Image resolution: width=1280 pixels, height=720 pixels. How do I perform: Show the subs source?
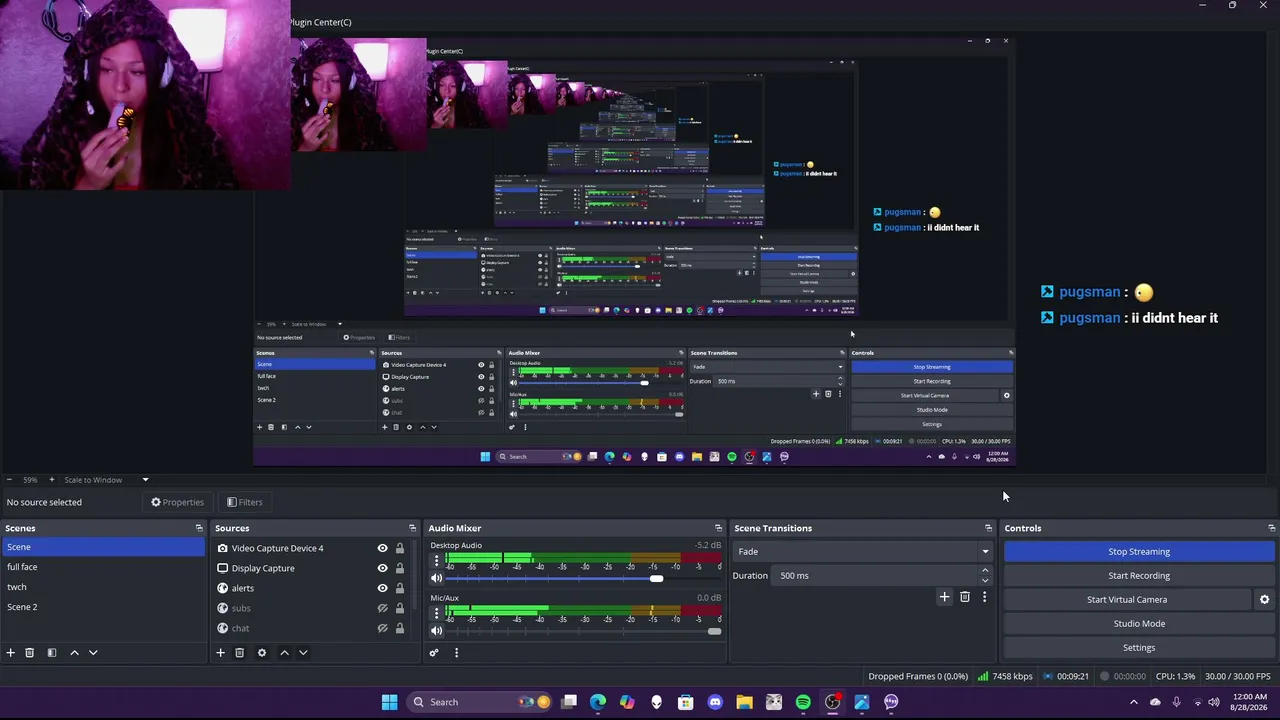click(x=382, y=608)
